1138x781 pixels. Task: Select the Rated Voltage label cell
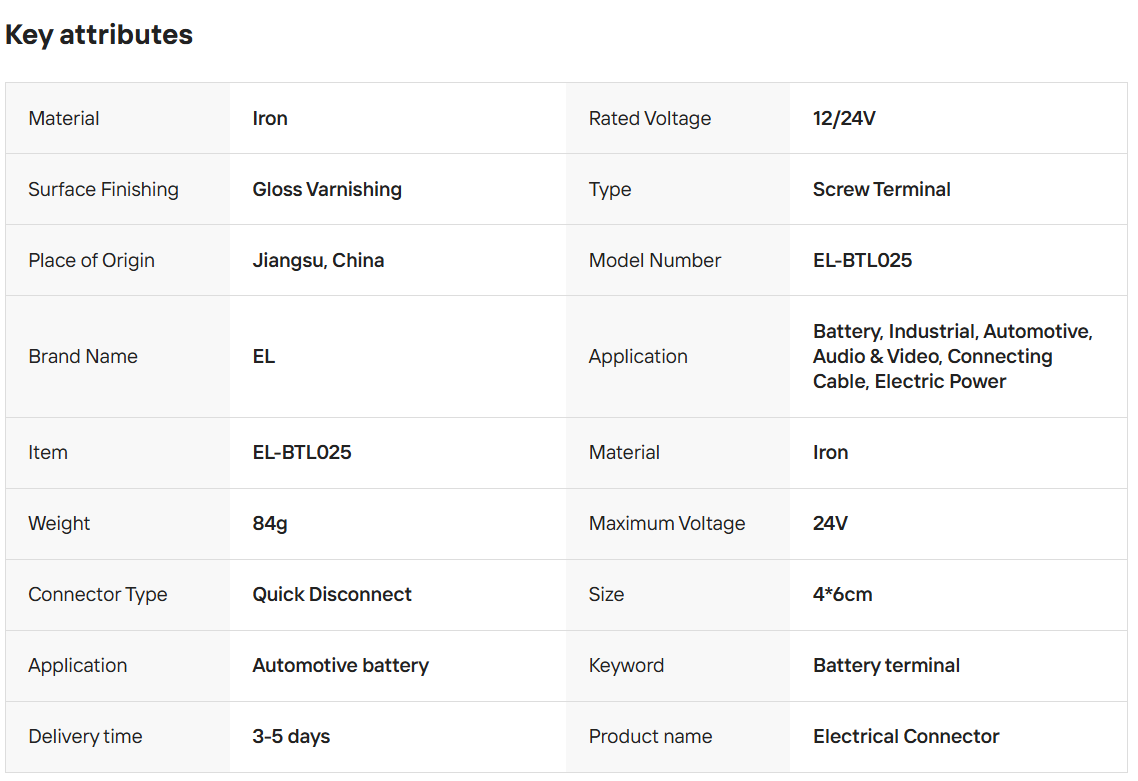coord(650,119)
